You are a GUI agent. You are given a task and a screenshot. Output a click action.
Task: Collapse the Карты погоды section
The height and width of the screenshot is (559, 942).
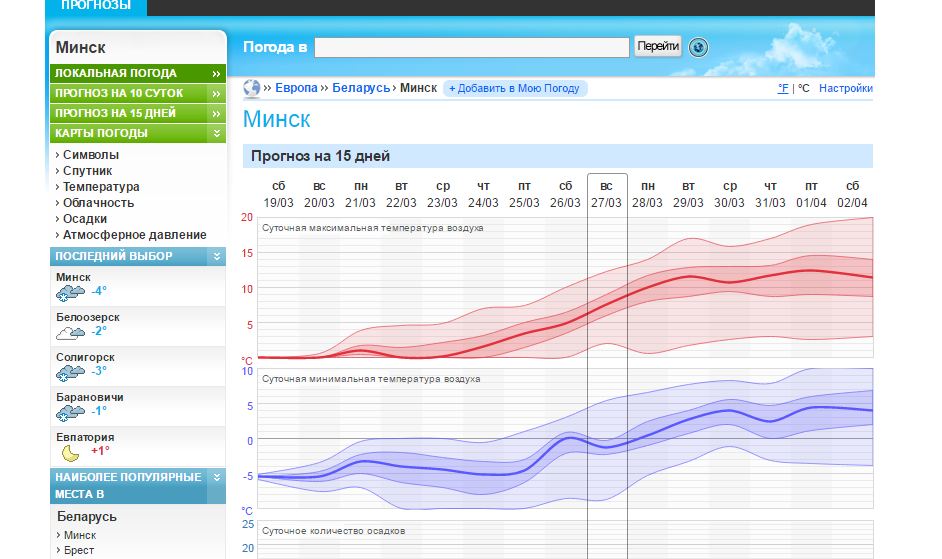(217, 133)
